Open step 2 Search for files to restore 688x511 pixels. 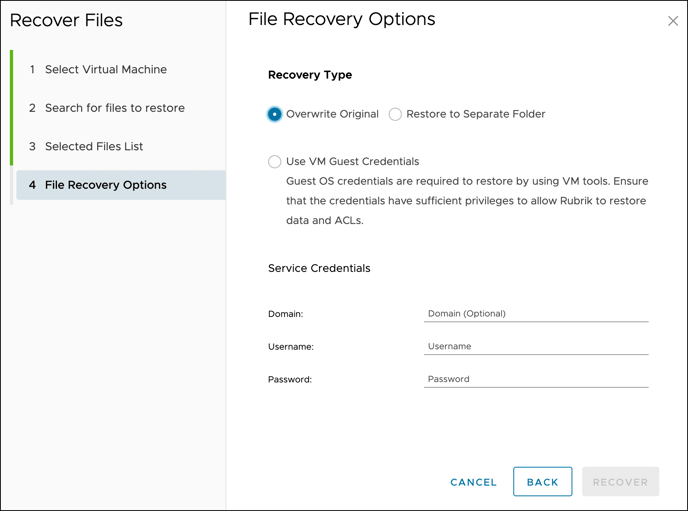coord(107,108)
